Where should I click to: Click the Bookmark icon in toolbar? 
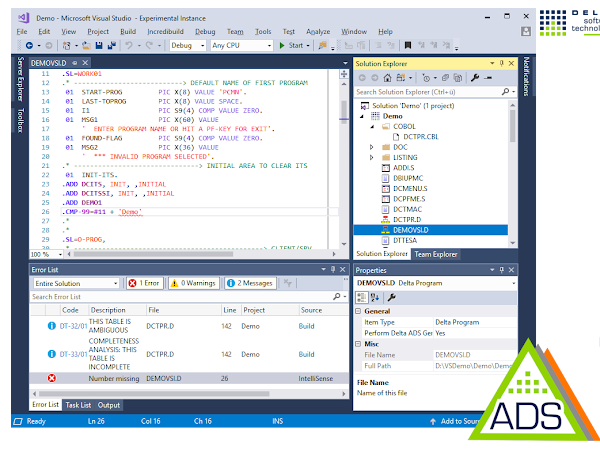(408, 46)
